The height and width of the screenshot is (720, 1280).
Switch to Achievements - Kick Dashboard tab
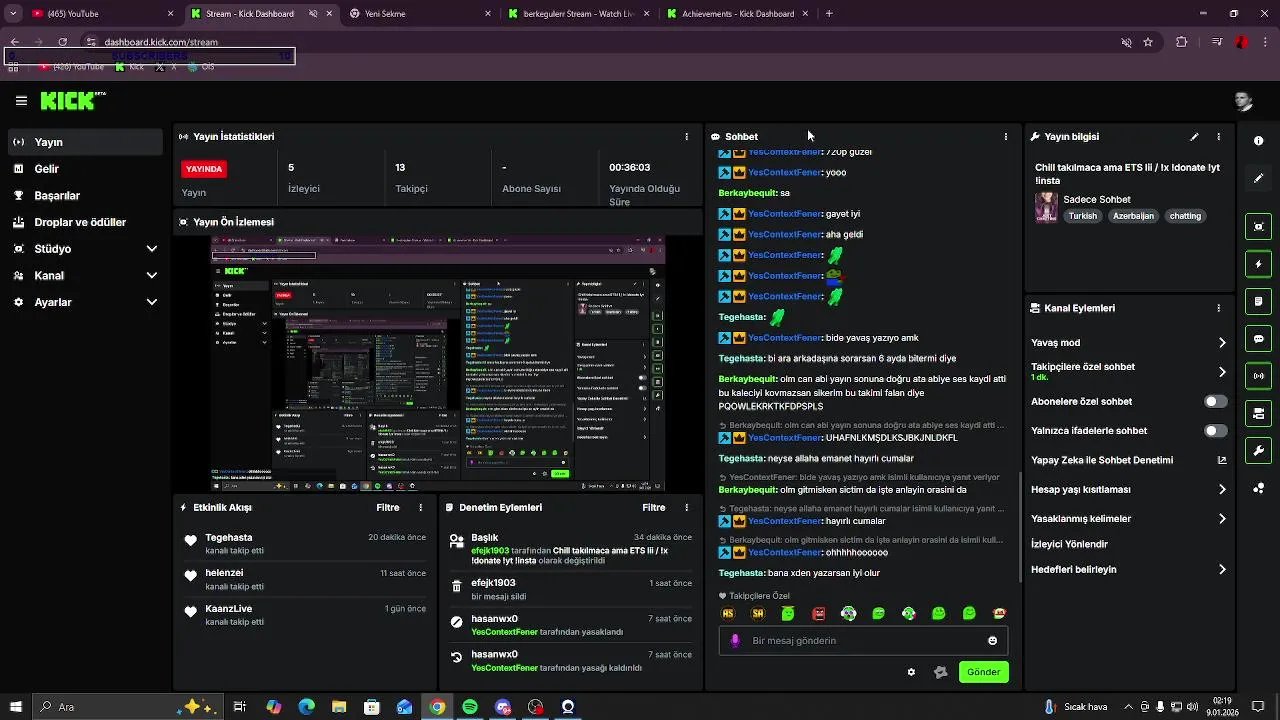click(x=737, y=14)
